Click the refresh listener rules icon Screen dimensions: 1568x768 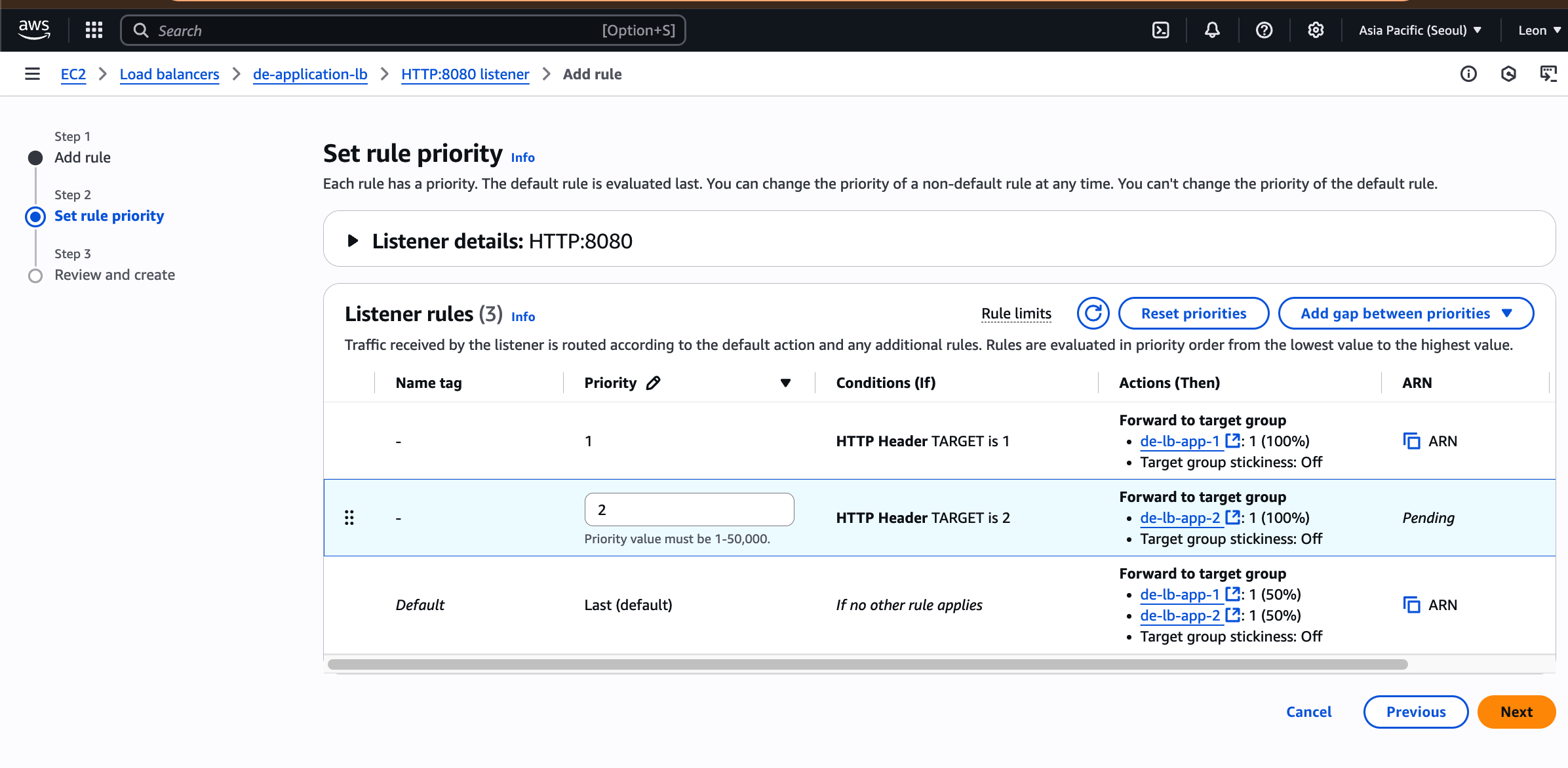coord(1093,313)
